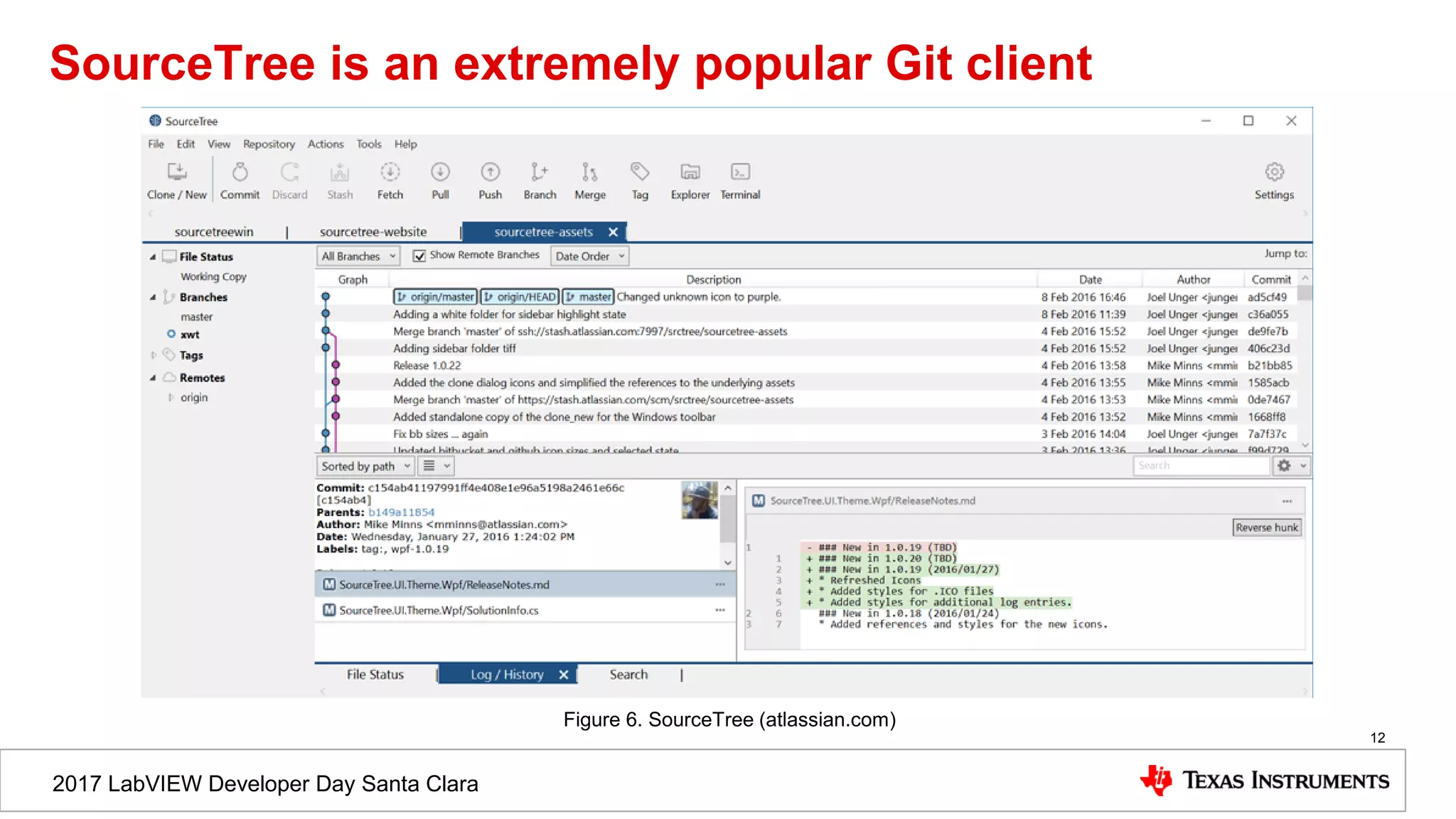Click the ellipsis in the diff header
This screenshot has height=819, width=1456.
(1287, 501)
